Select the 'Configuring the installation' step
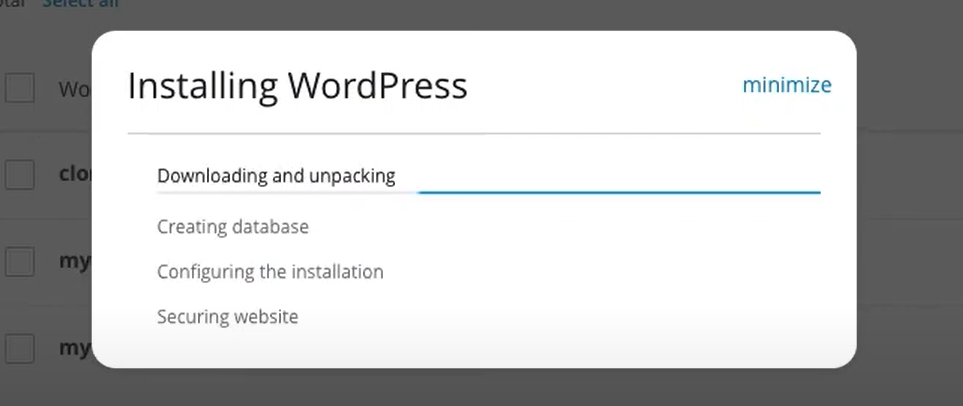Viewport: 963px width, 406px height. point(270,271)
